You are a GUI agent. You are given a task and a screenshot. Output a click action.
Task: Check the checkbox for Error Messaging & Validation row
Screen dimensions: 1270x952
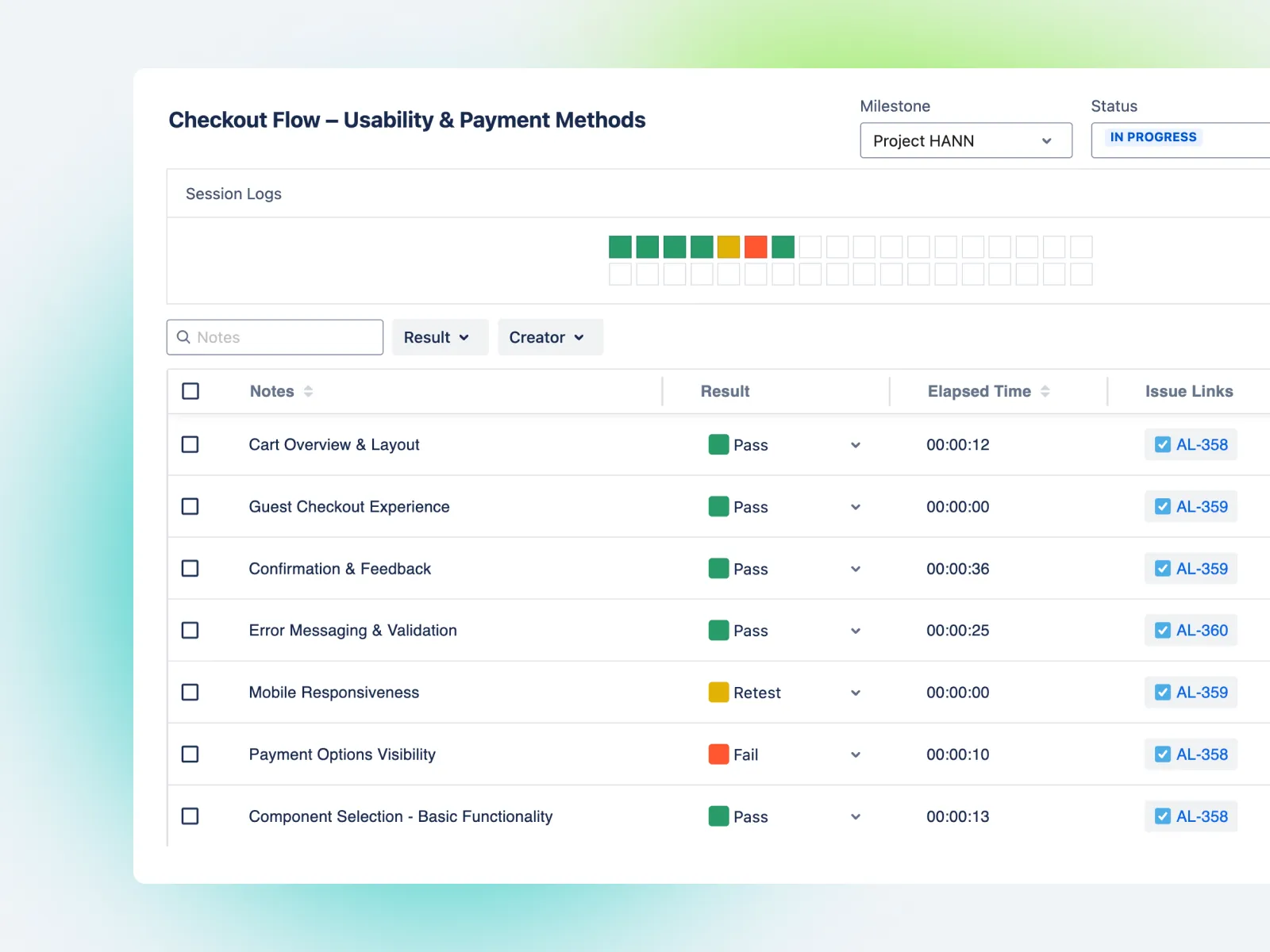click(190, 630)
